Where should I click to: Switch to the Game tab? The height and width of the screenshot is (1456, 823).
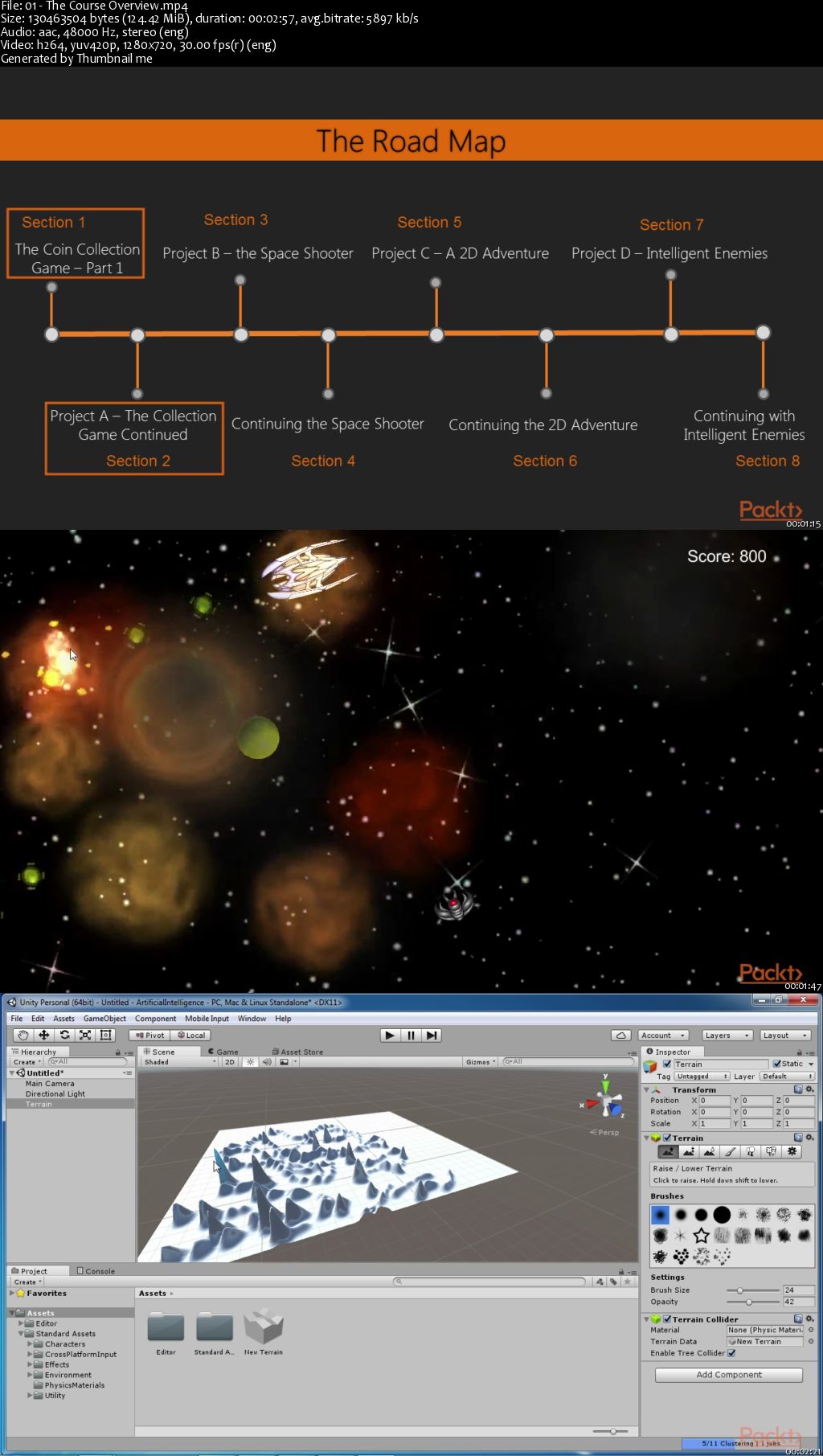(x=223, y=1051)
